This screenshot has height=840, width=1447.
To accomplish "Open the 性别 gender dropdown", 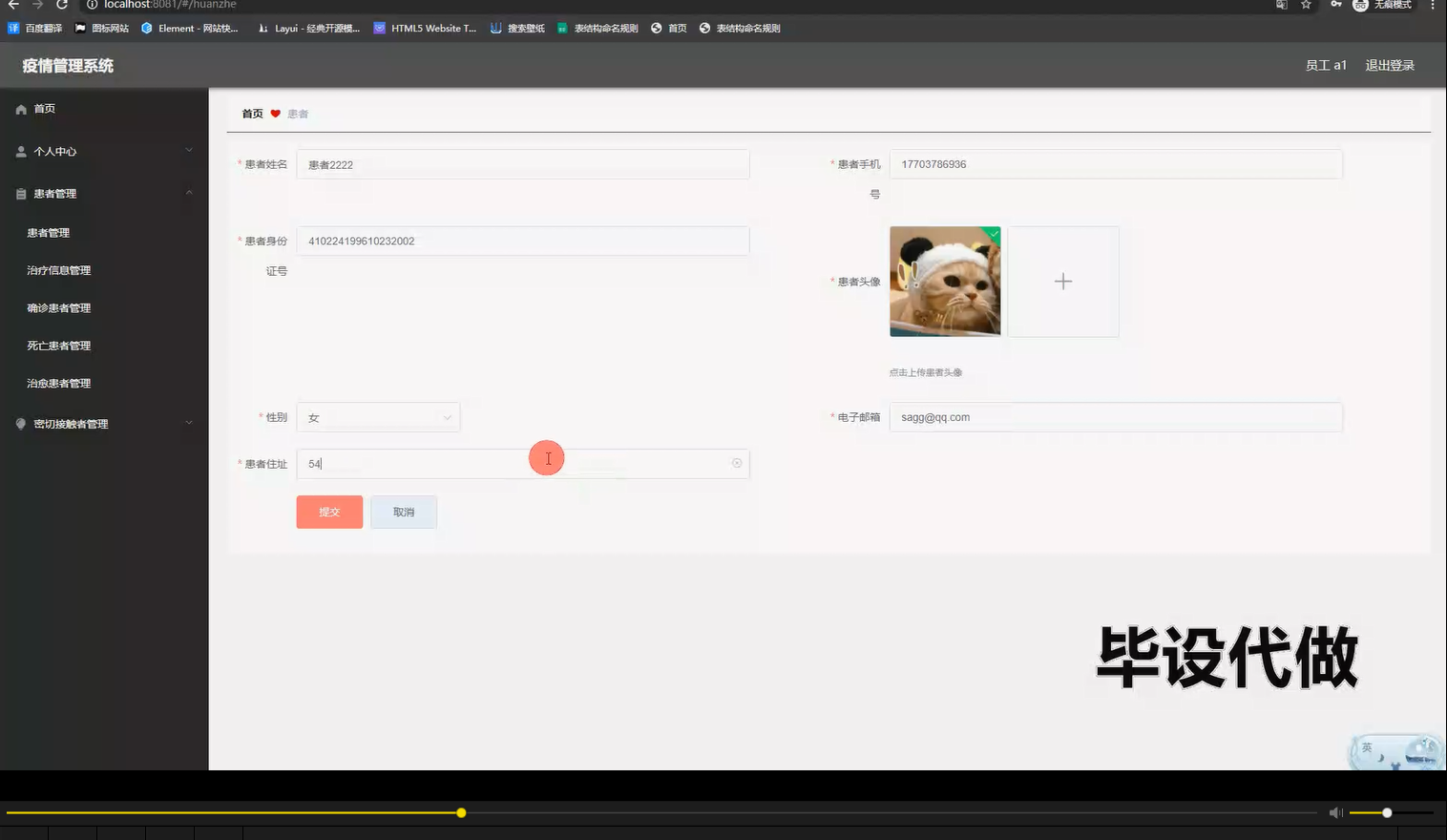I will pyautogui.click(x=378, y=416).
